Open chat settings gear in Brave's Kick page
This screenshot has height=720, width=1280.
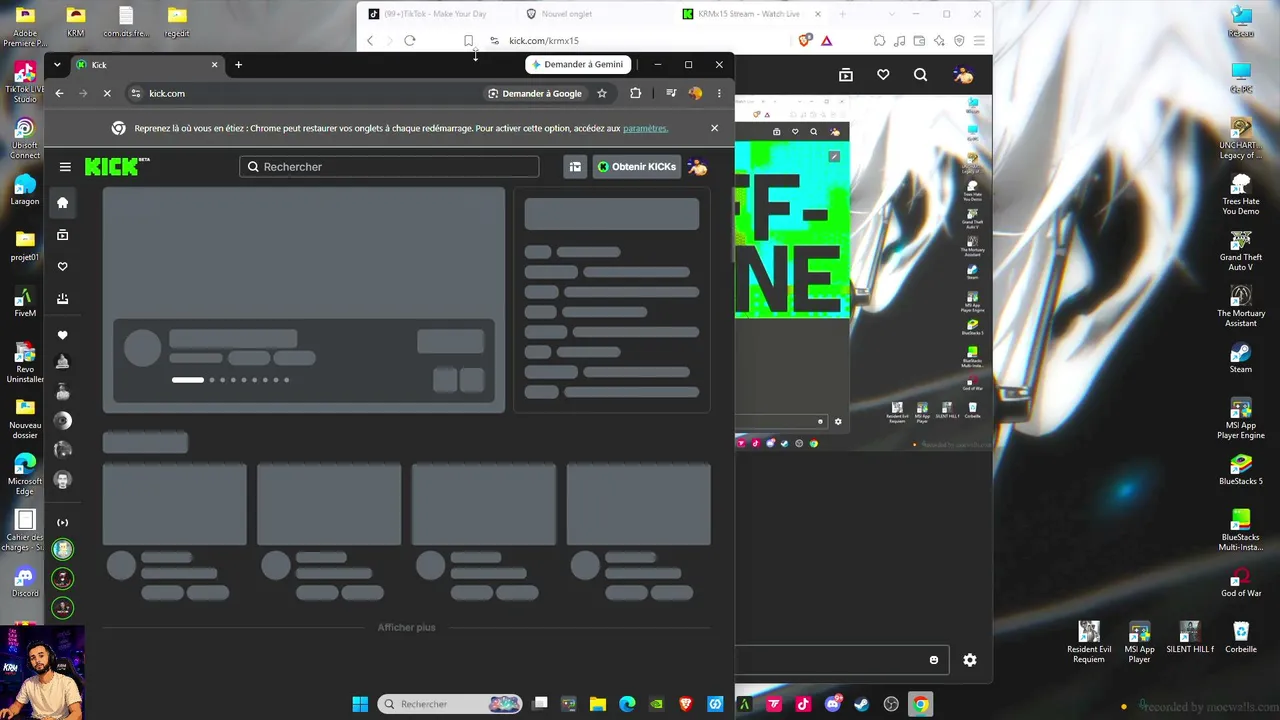pyautogui.click(x=970, y=660)
